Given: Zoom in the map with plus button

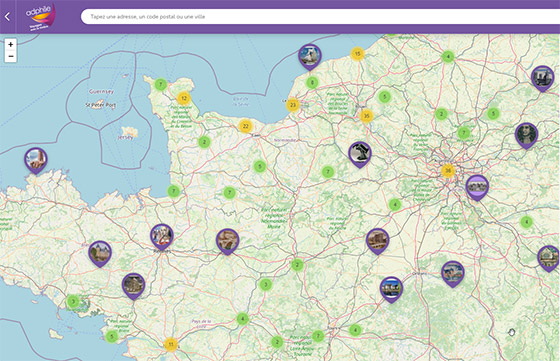Looking at the screenshot, I should [x=11, y=45].
